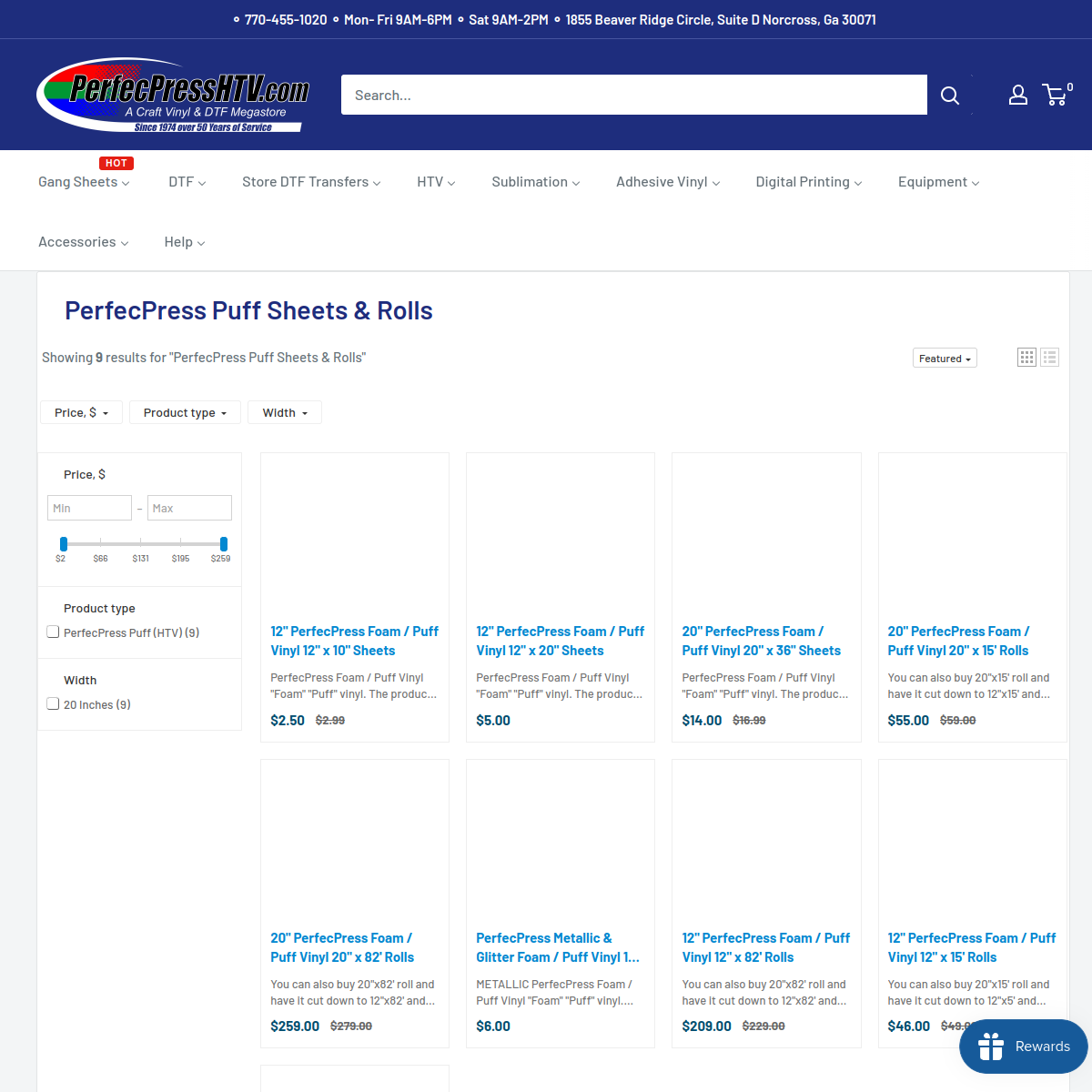Screen dimensions: 1092x1092
Task: Open the DTF menu
Action: click(x=187, y=182)
